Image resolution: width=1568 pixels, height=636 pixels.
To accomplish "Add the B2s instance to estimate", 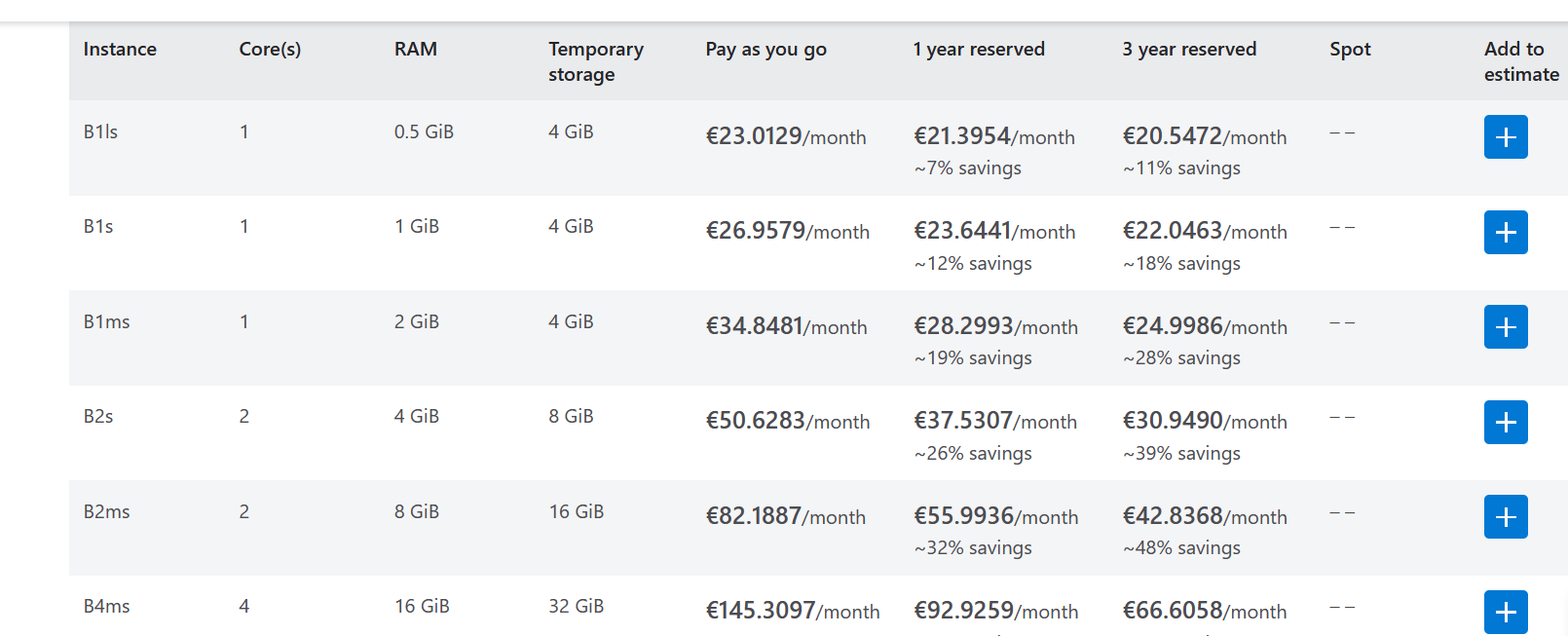I will coord(1505,423).
